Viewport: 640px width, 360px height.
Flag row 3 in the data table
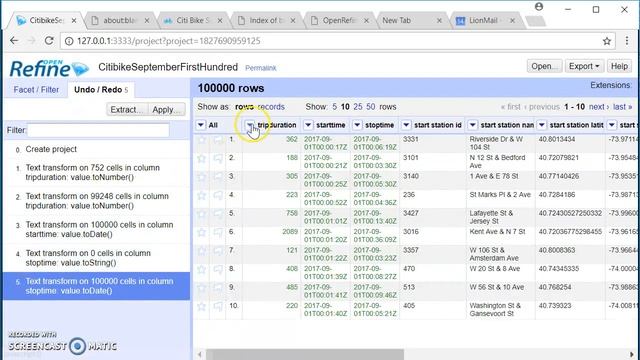(218, 177)
